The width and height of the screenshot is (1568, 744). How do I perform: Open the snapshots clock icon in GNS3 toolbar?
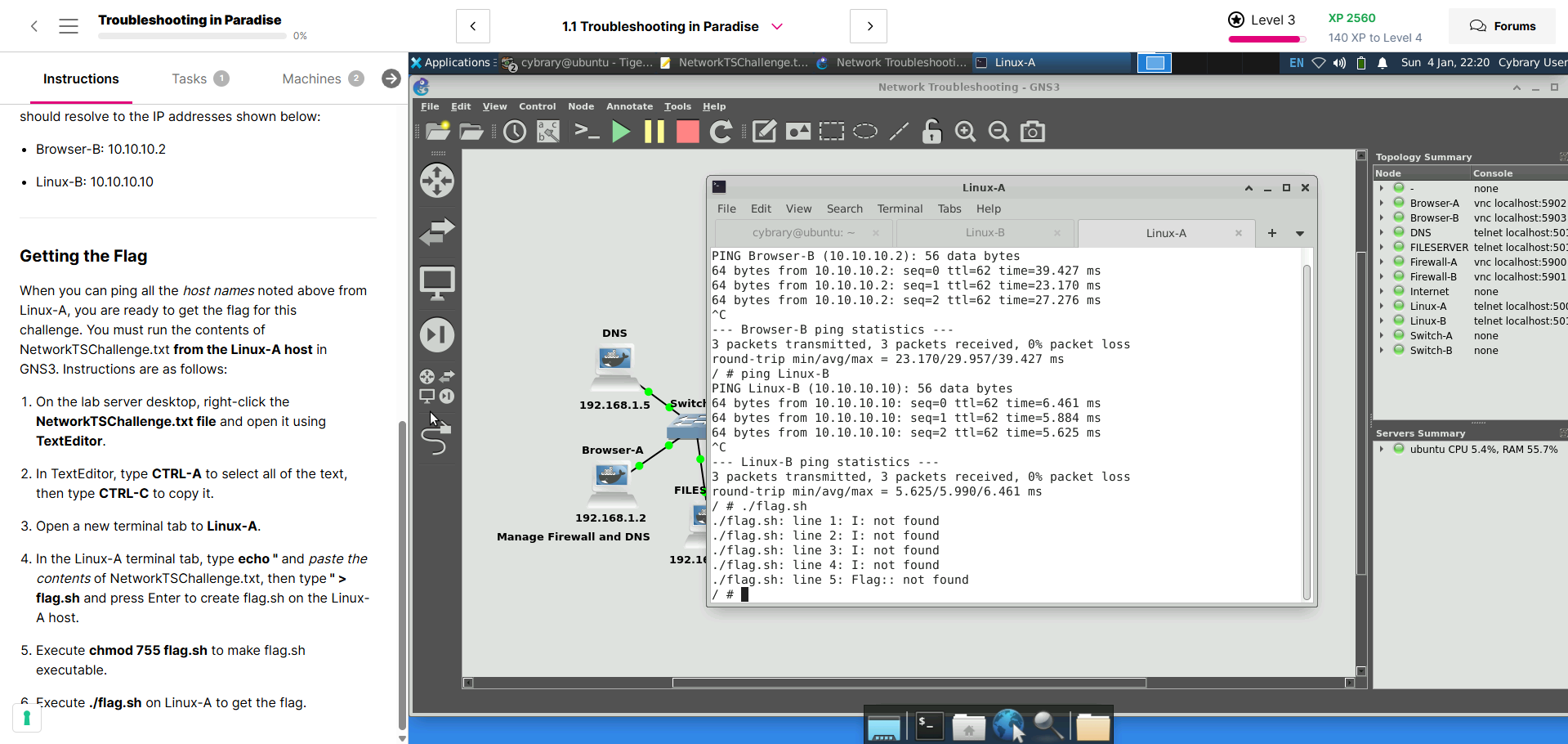pyautogui.click(x=515, y=132)
